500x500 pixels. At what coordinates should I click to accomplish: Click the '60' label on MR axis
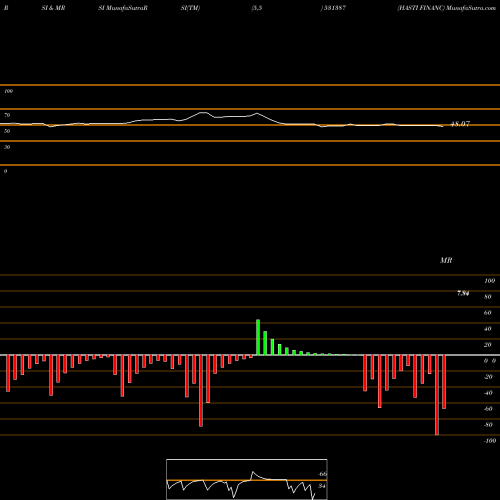tap(488, 313)
